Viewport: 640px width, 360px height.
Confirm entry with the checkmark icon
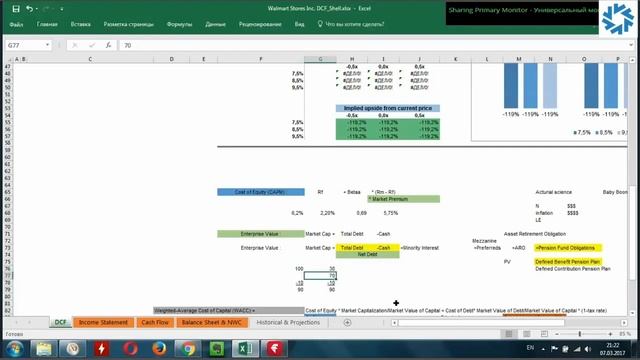(x=92, y=45)
